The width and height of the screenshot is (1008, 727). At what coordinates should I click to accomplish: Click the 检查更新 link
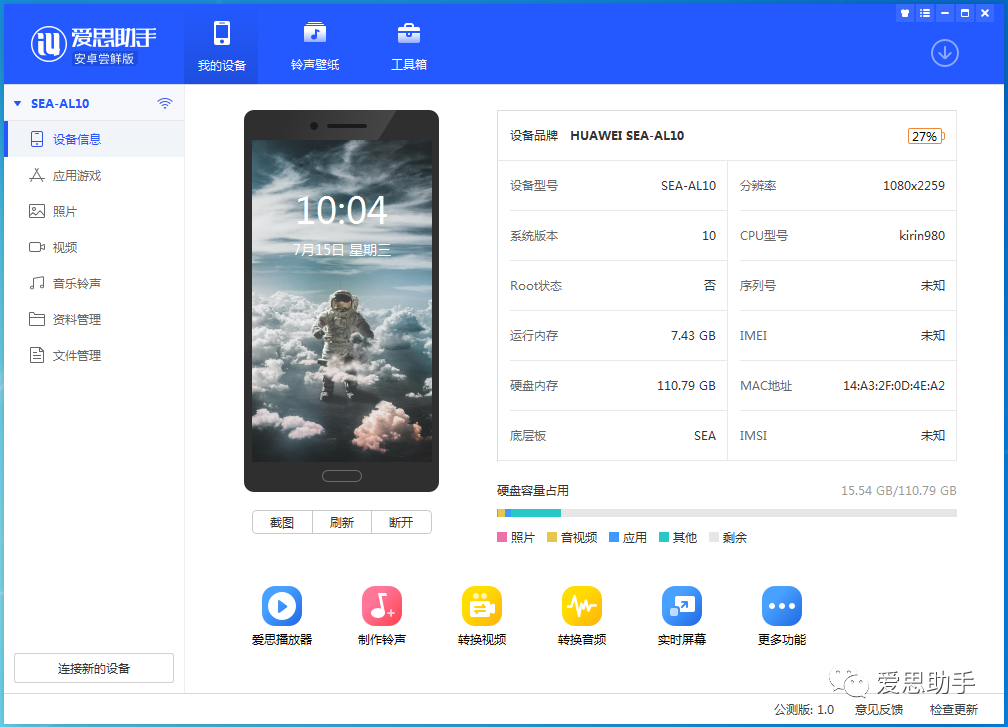pos(954,710)
